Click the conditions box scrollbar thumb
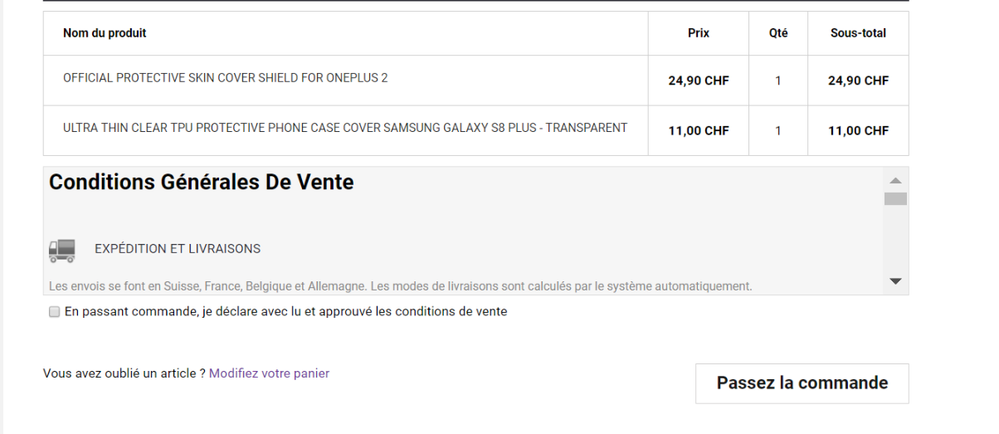Screen dimensions: 999x434 895,198
